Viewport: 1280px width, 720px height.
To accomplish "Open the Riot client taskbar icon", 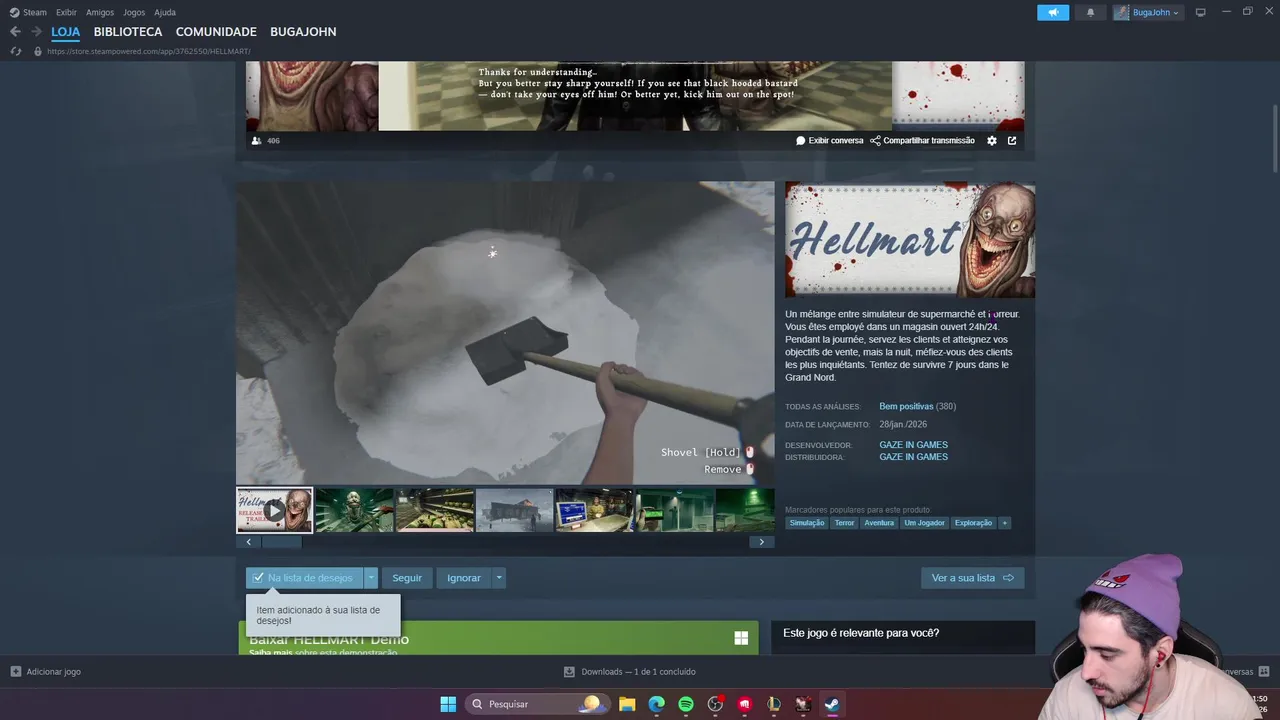I will pos(744,704).
